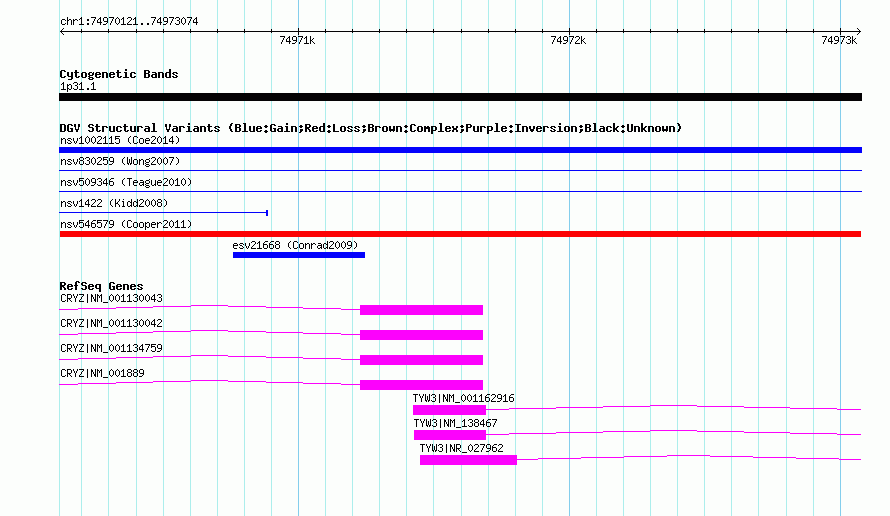Click the 74971k ruler tick label
Screen dimensions: 890x516
[297, 40]
